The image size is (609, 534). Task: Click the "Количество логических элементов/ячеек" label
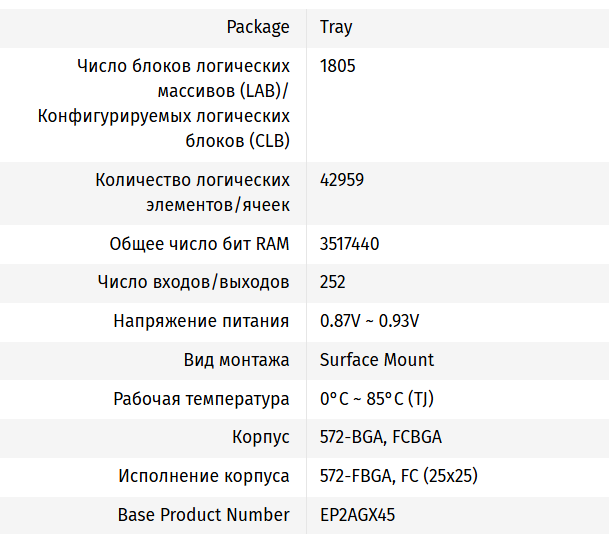click(x=192, y=192)
